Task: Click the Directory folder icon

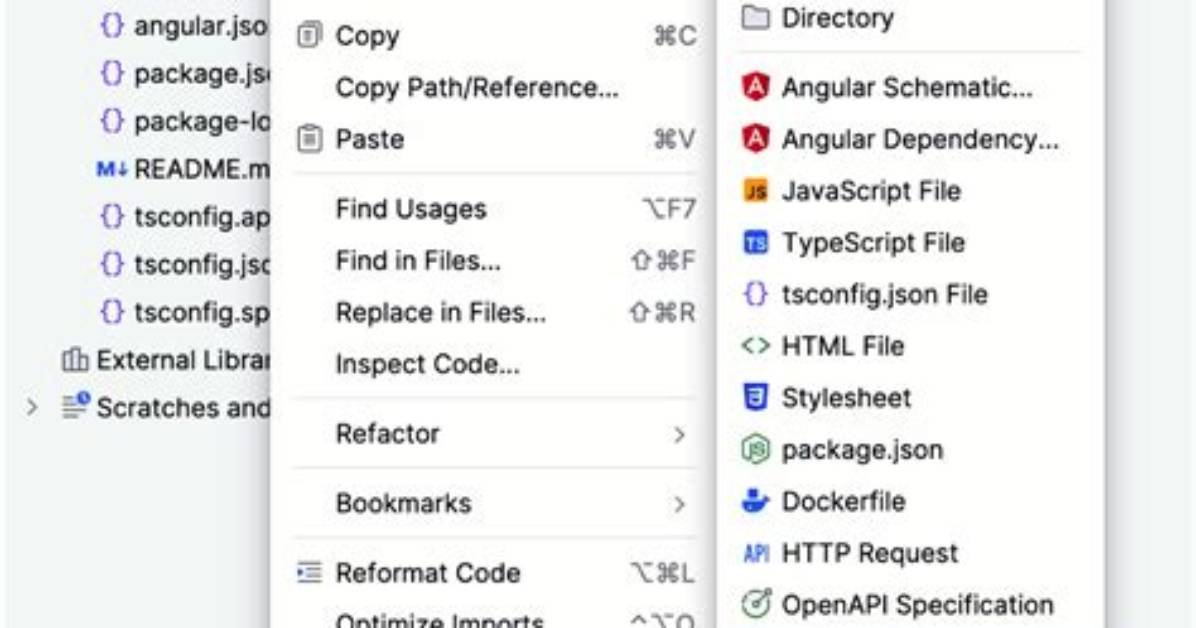Action: point(755,18)
